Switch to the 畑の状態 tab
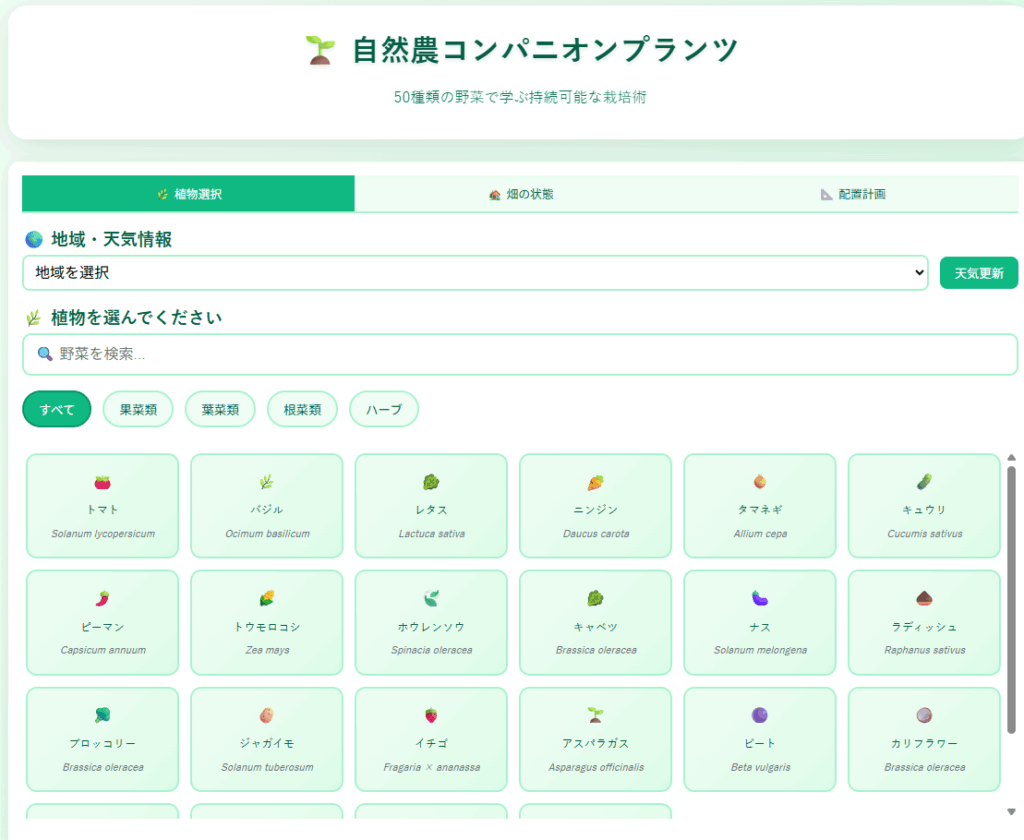 pyautogui.click(x=520, y=194)
